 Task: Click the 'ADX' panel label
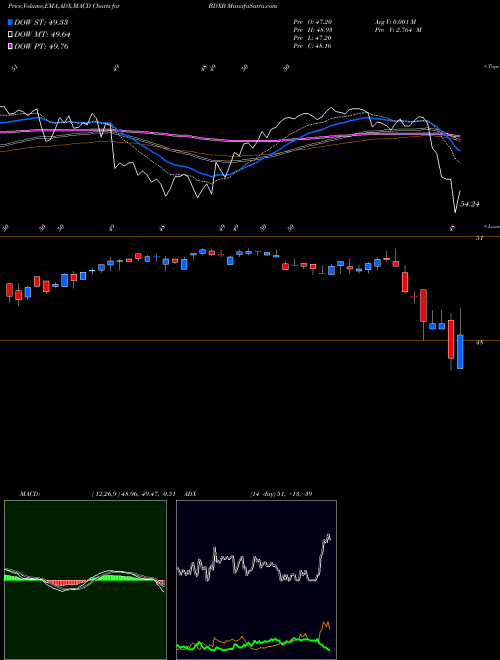point(191,494)
